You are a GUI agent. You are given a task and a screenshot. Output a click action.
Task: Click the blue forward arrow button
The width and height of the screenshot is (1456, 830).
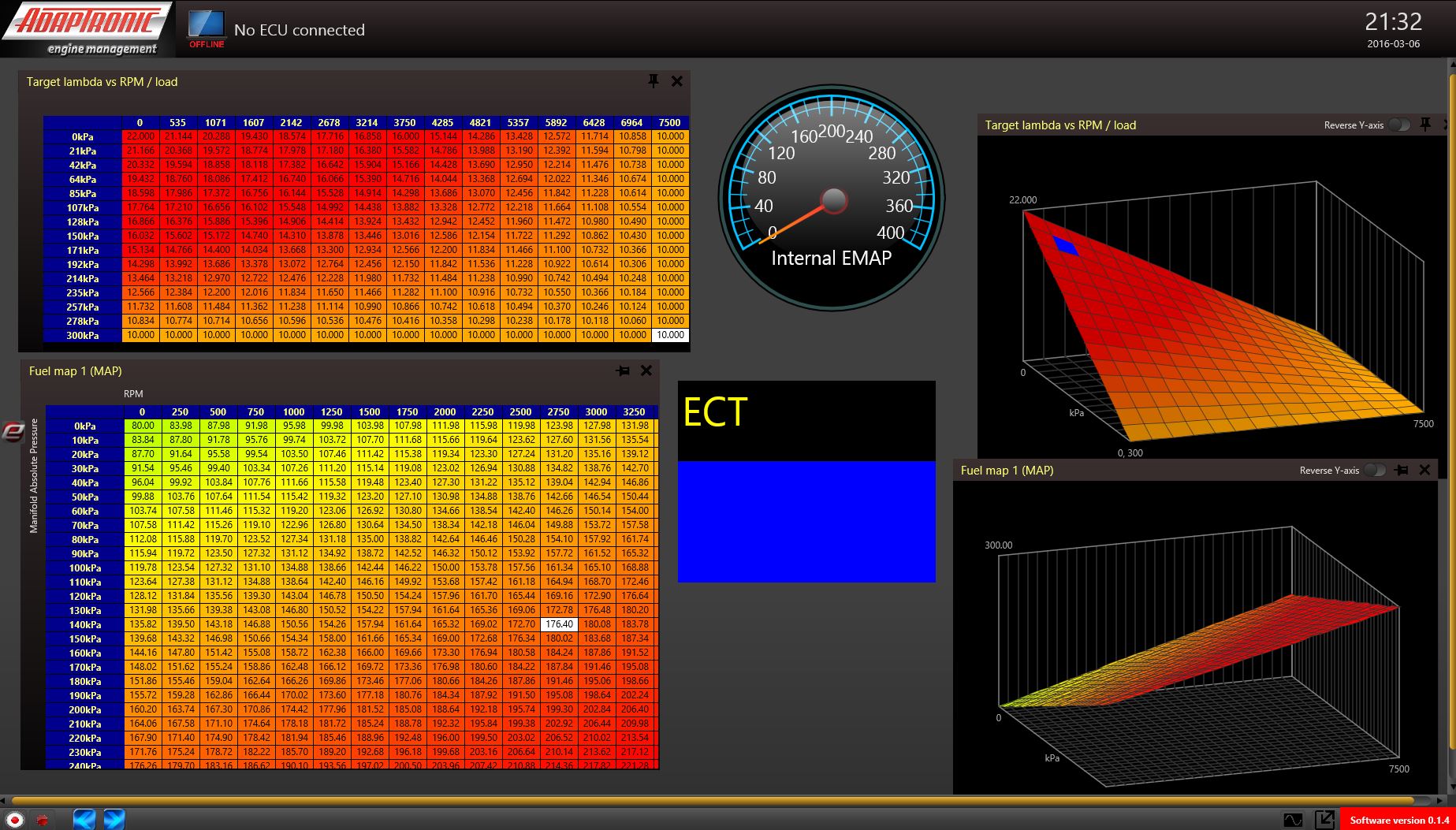point(114,819)
